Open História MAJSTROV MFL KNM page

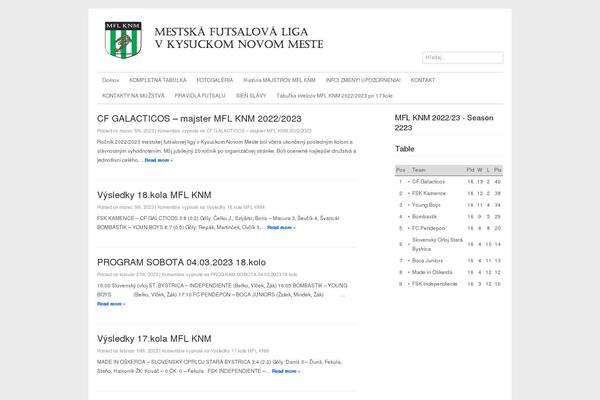279,80
